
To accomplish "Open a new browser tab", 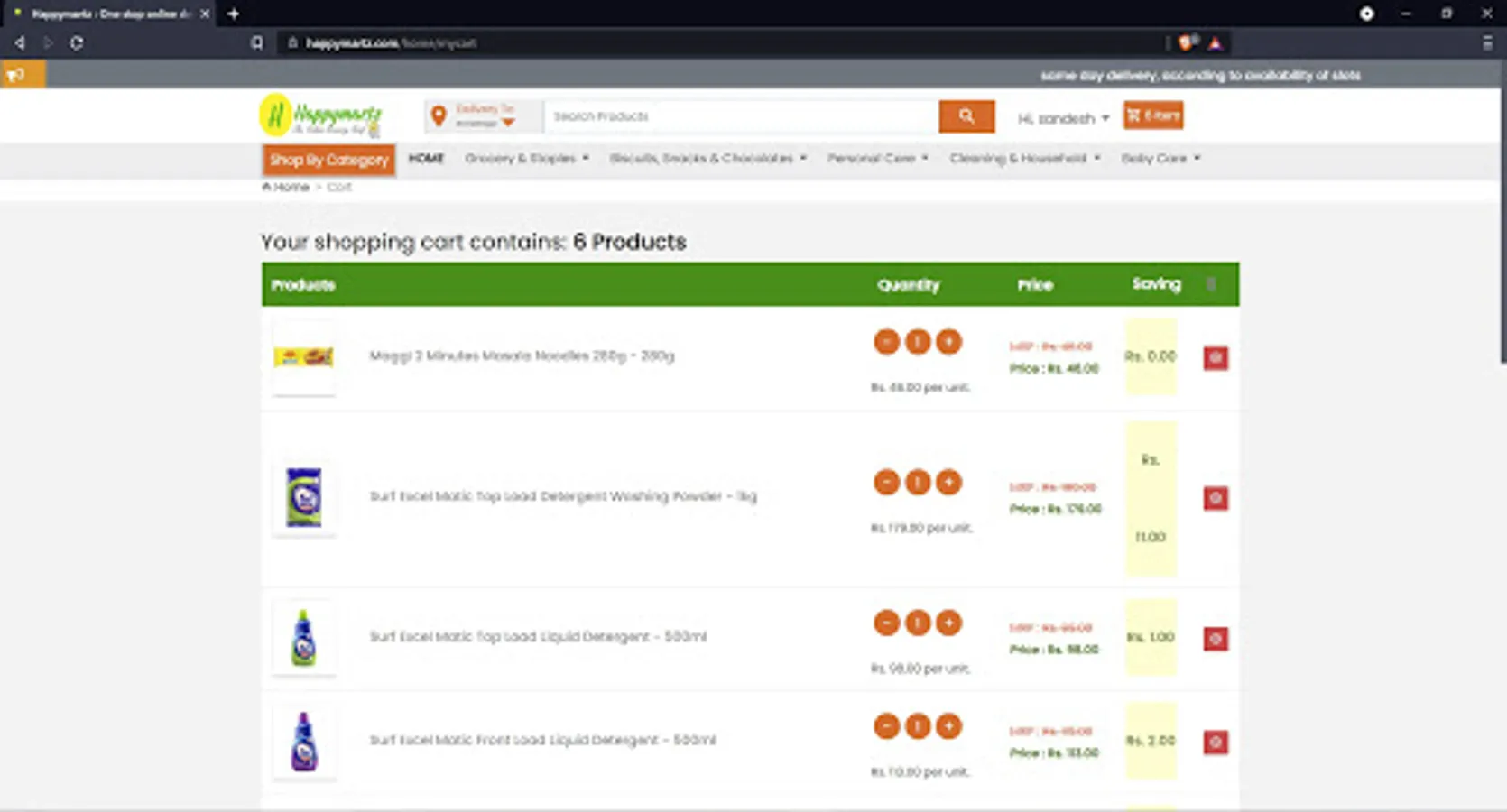I will point(234,14).
